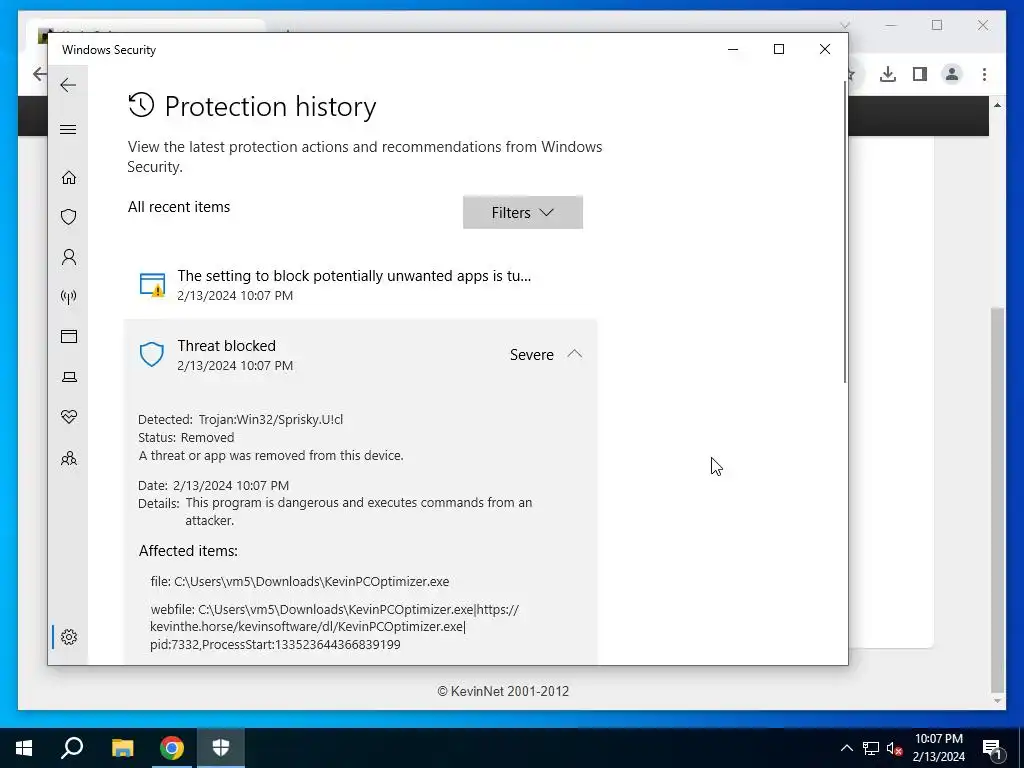
Task: Collapse the Threat blocked item chevron
Action: 574,354
